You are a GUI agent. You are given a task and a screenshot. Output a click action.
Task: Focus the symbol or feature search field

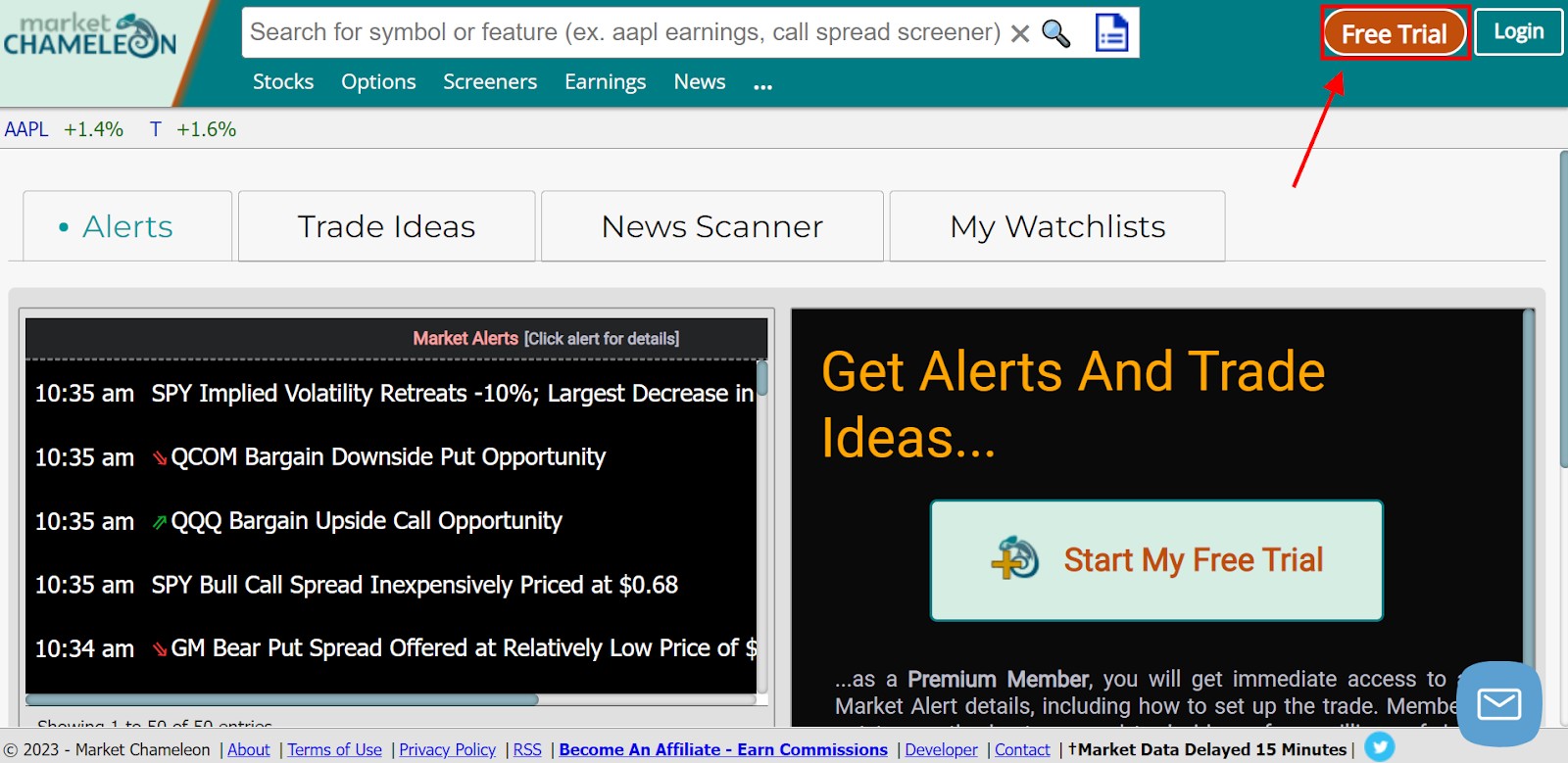[625, 32]
